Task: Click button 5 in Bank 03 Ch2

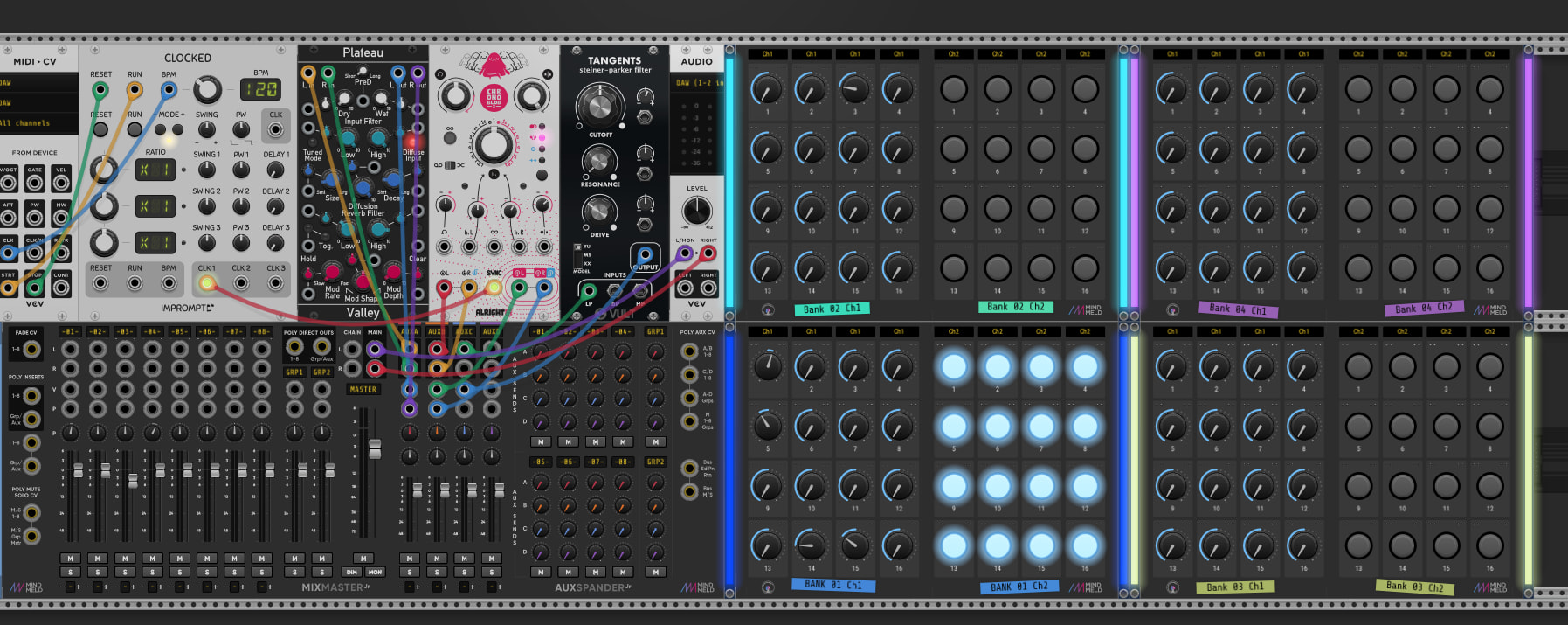Action: (1358, 427)
